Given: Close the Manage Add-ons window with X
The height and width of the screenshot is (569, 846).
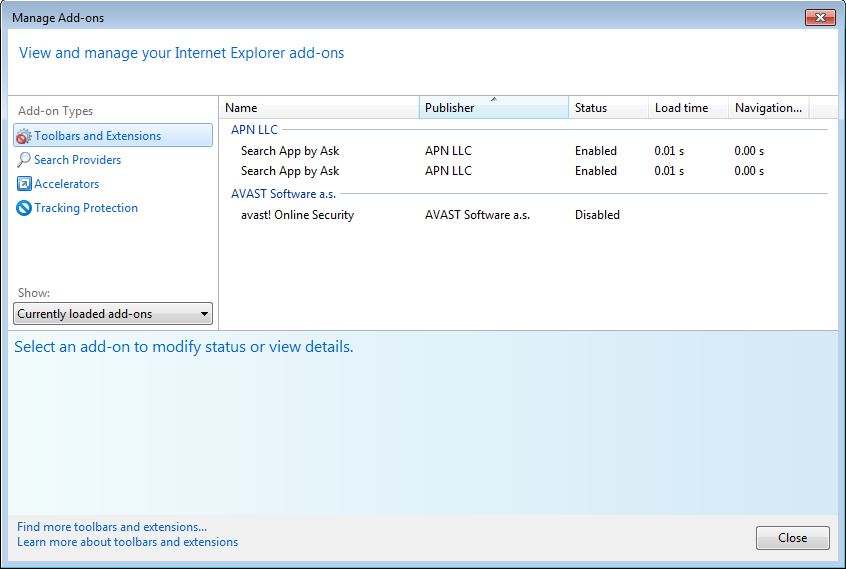Looking at the screenshot, I should [820, 18].
